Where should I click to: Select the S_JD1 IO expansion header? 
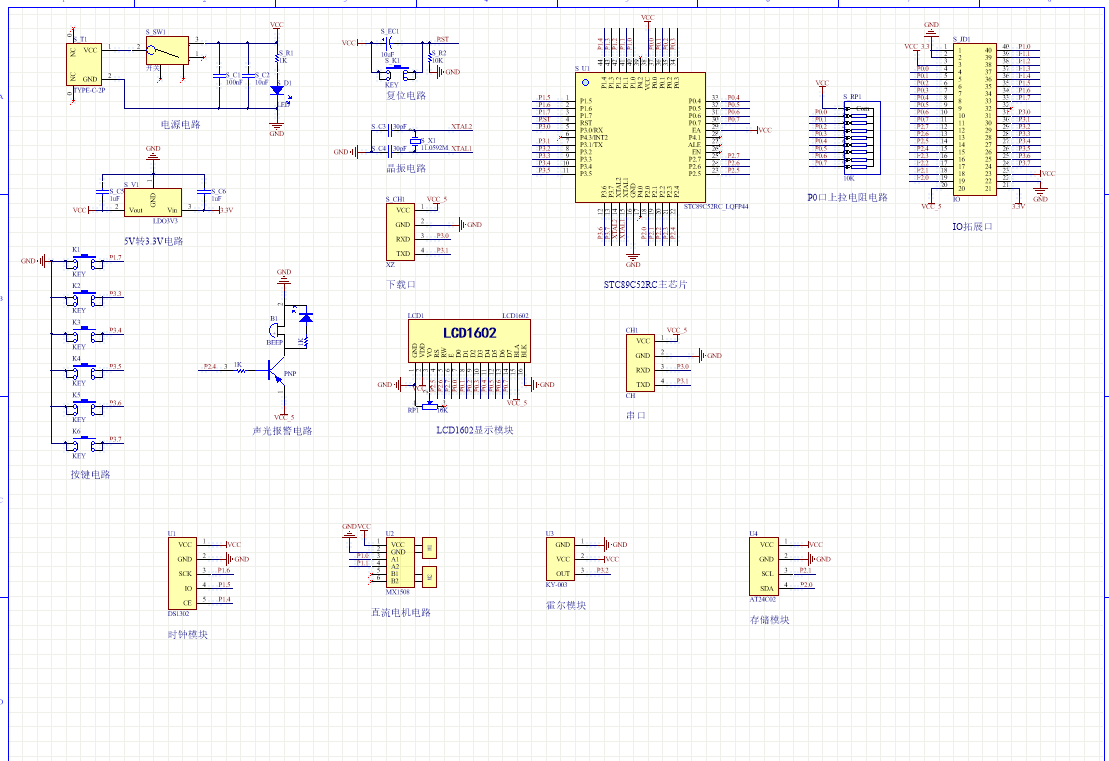click(973, 118)
